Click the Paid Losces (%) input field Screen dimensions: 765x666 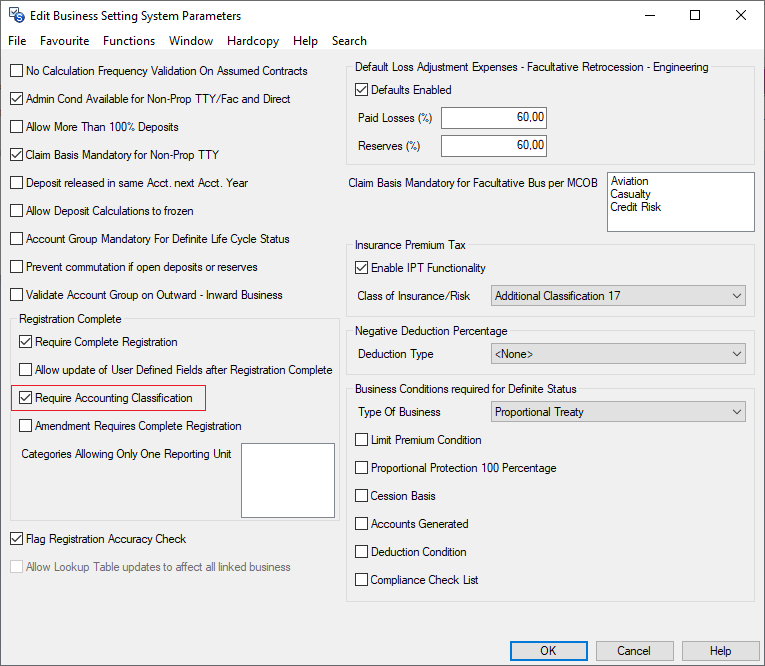[x=494, y=118]
